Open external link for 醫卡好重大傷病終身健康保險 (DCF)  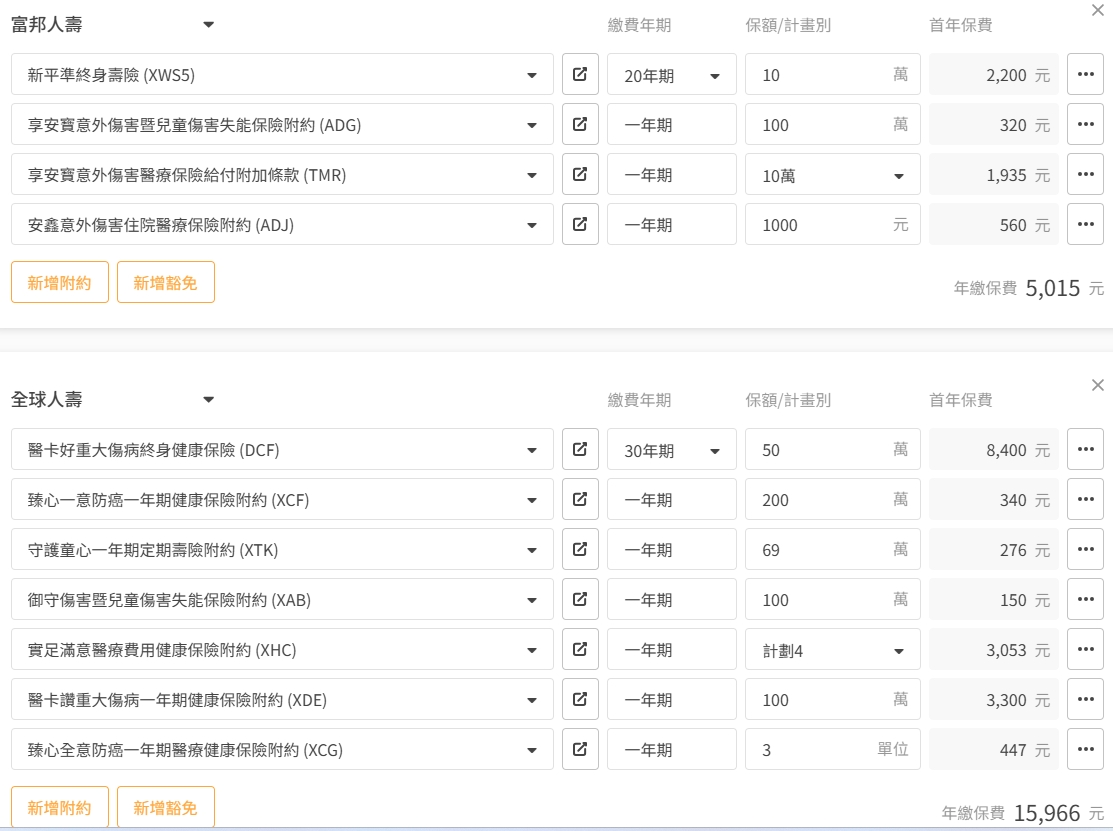(x=580, y=450)
